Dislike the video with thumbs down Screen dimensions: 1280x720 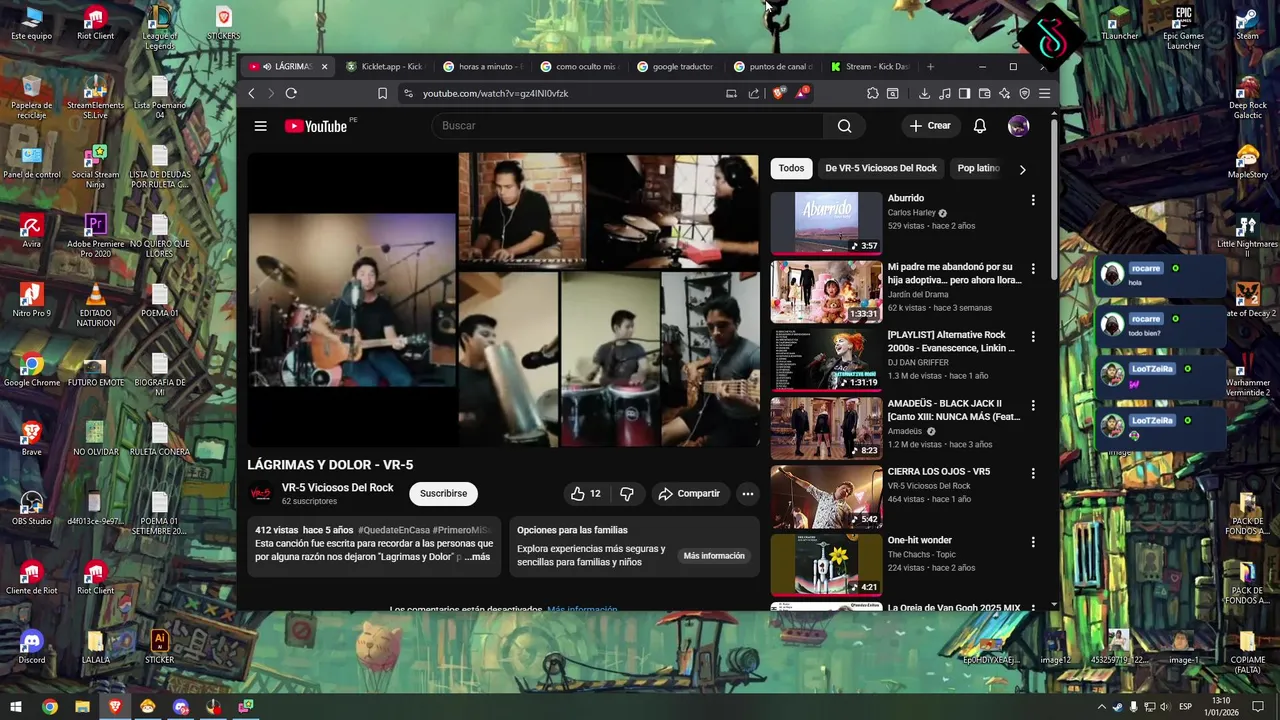click(627, 493)
